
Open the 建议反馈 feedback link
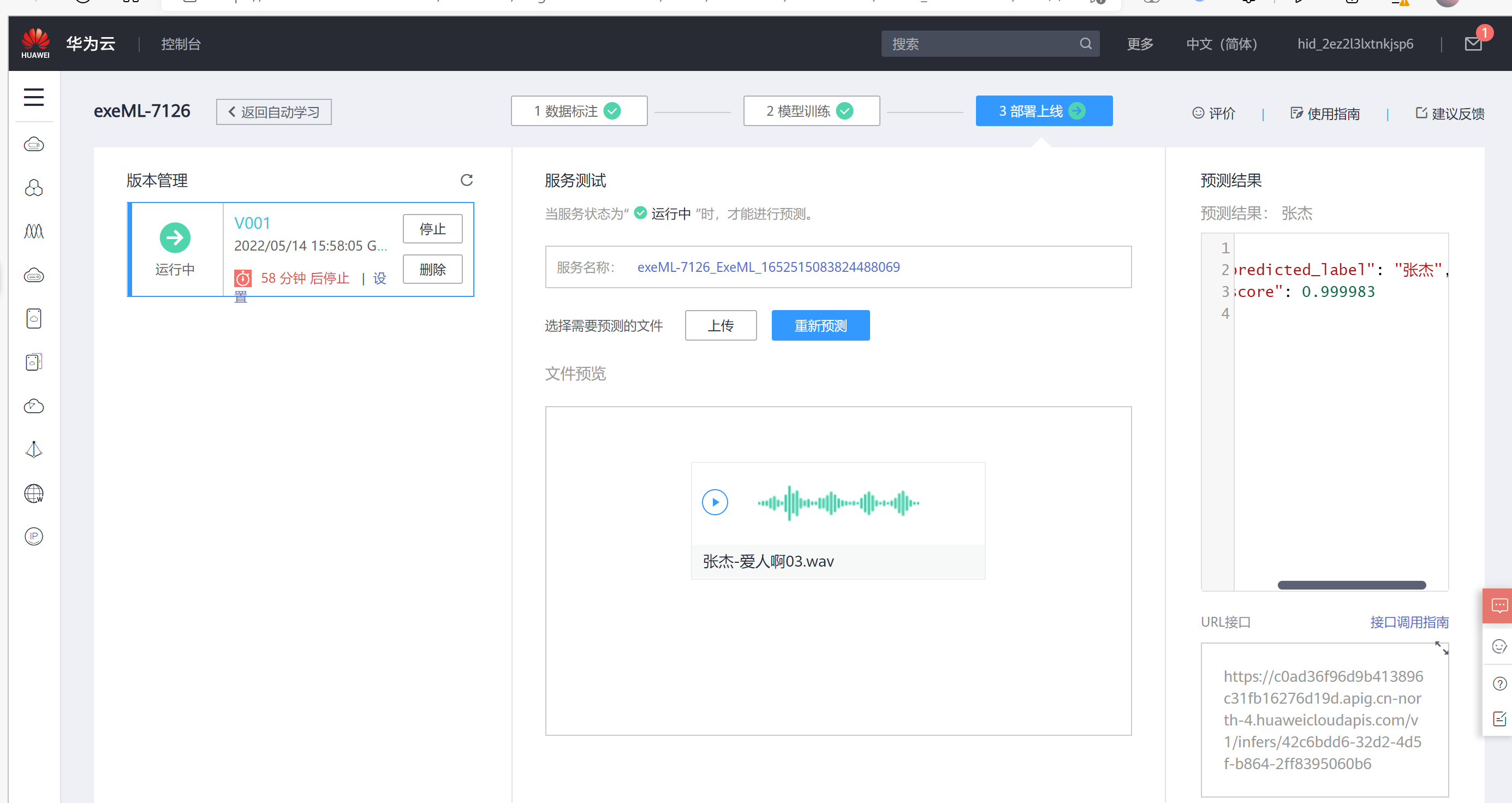click(1450, 114)
